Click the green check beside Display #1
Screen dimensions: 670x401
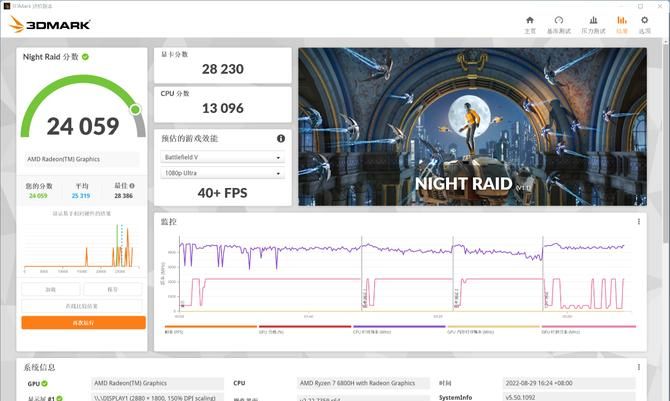pos(59,398)
